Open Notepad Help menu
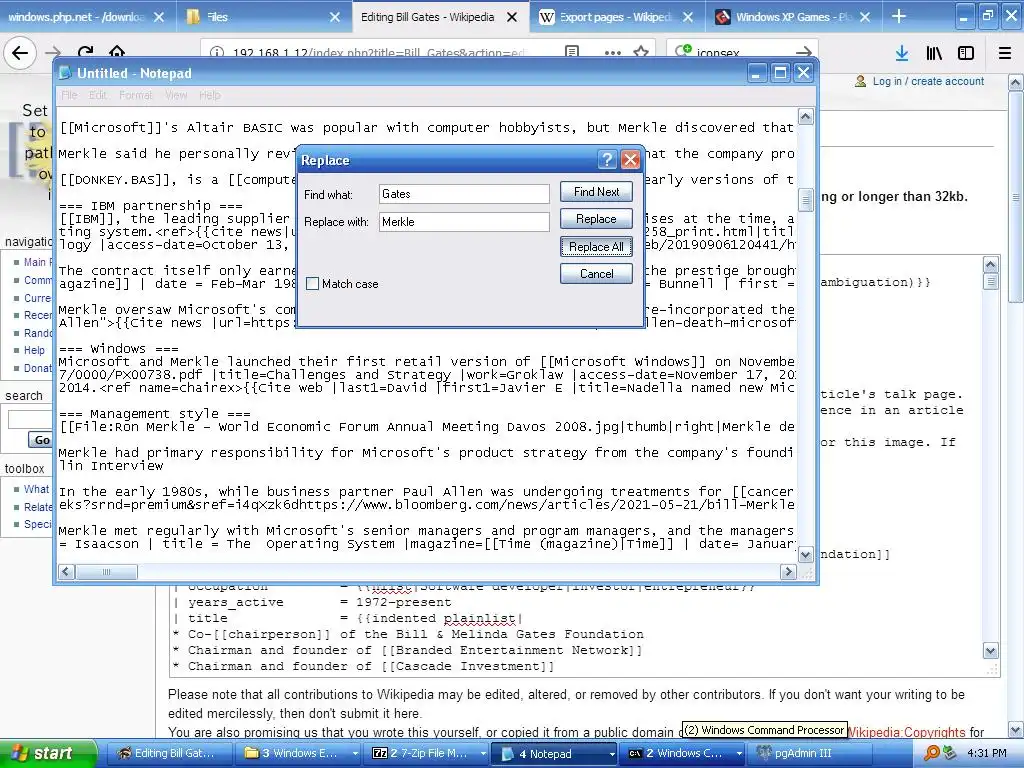 click(x=210, y=95)
